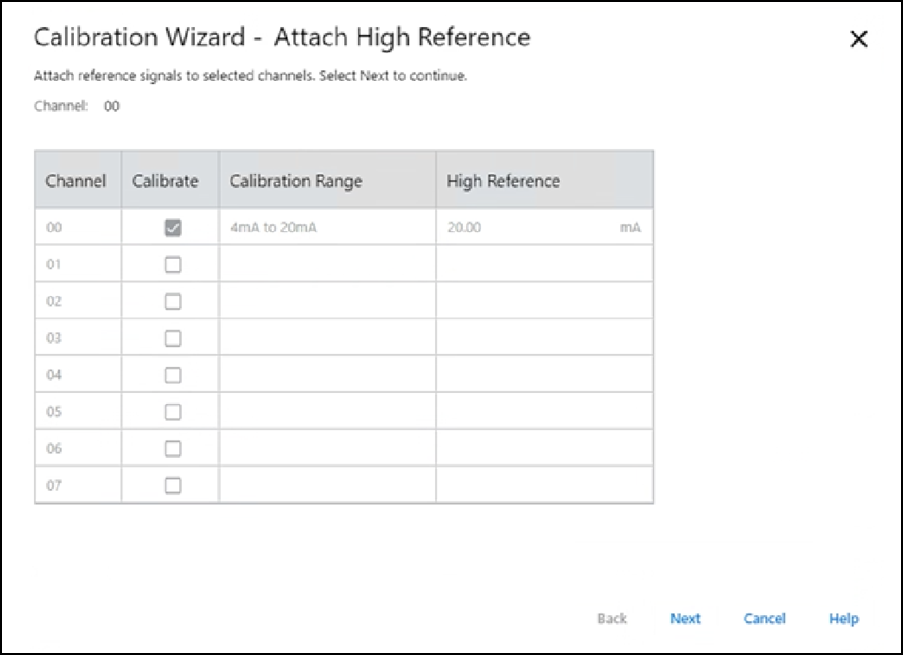Screen dimensions: 903x655
Task: Uncheck the Calibrate checkbox for channel 00
Action: (x=173, y=228)
